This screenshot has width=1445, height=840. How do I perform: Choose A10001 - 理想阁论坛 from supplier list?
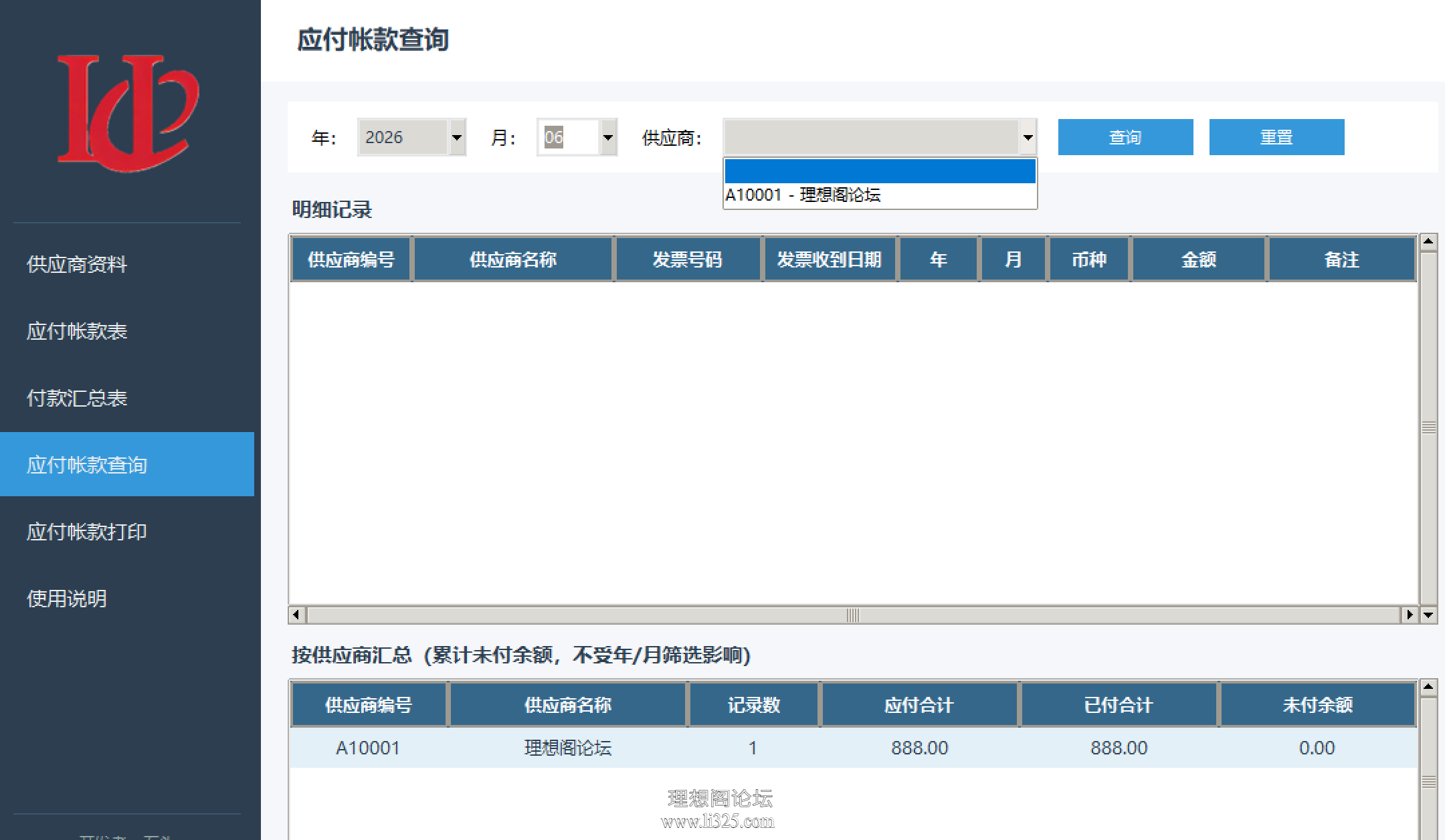[x=880, y=195]
